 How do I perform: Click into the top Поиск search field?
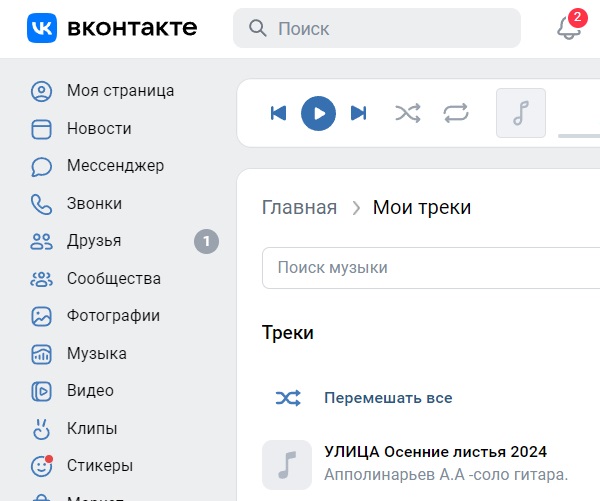pyautogui.click(x=377, y=28)
